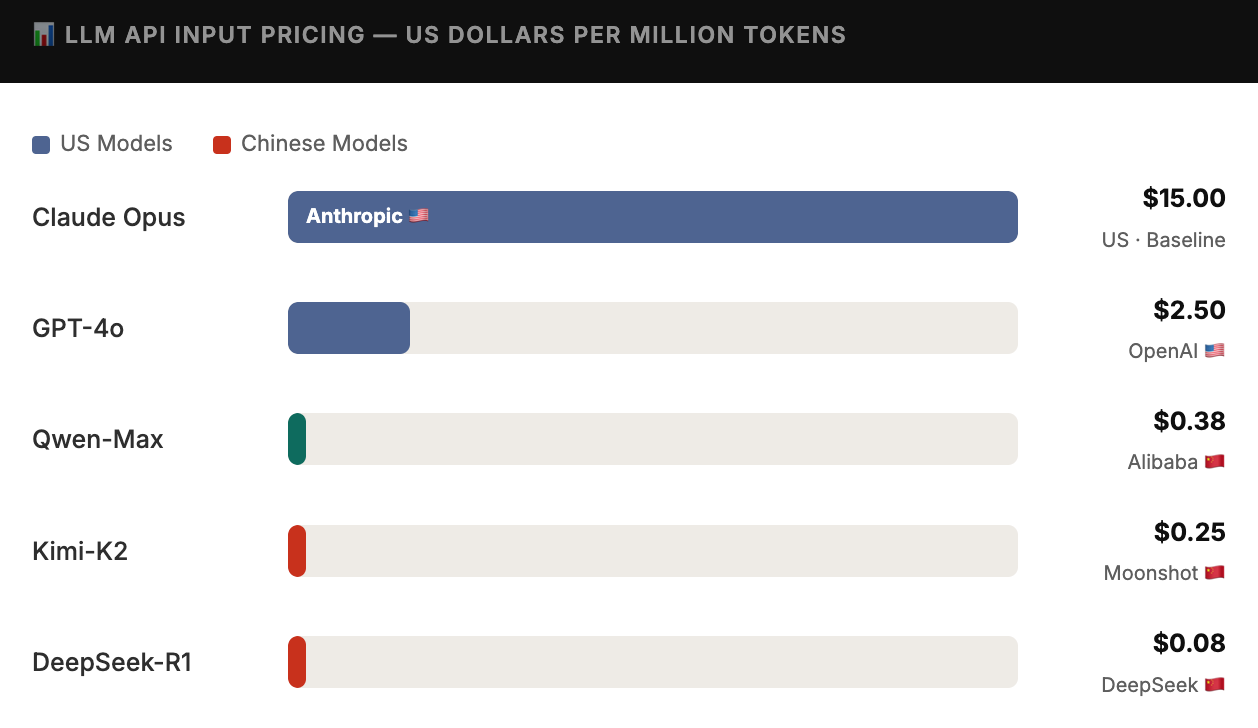Viewport: 1258px width, 728px height.
Task: Click the Claude Opus row label
Action: [109, 218]
